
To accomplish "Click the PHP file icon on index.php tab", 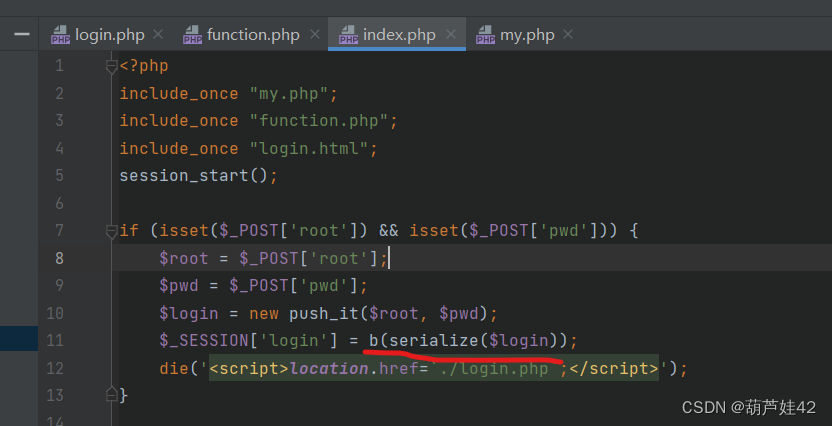I will [349, 35].
